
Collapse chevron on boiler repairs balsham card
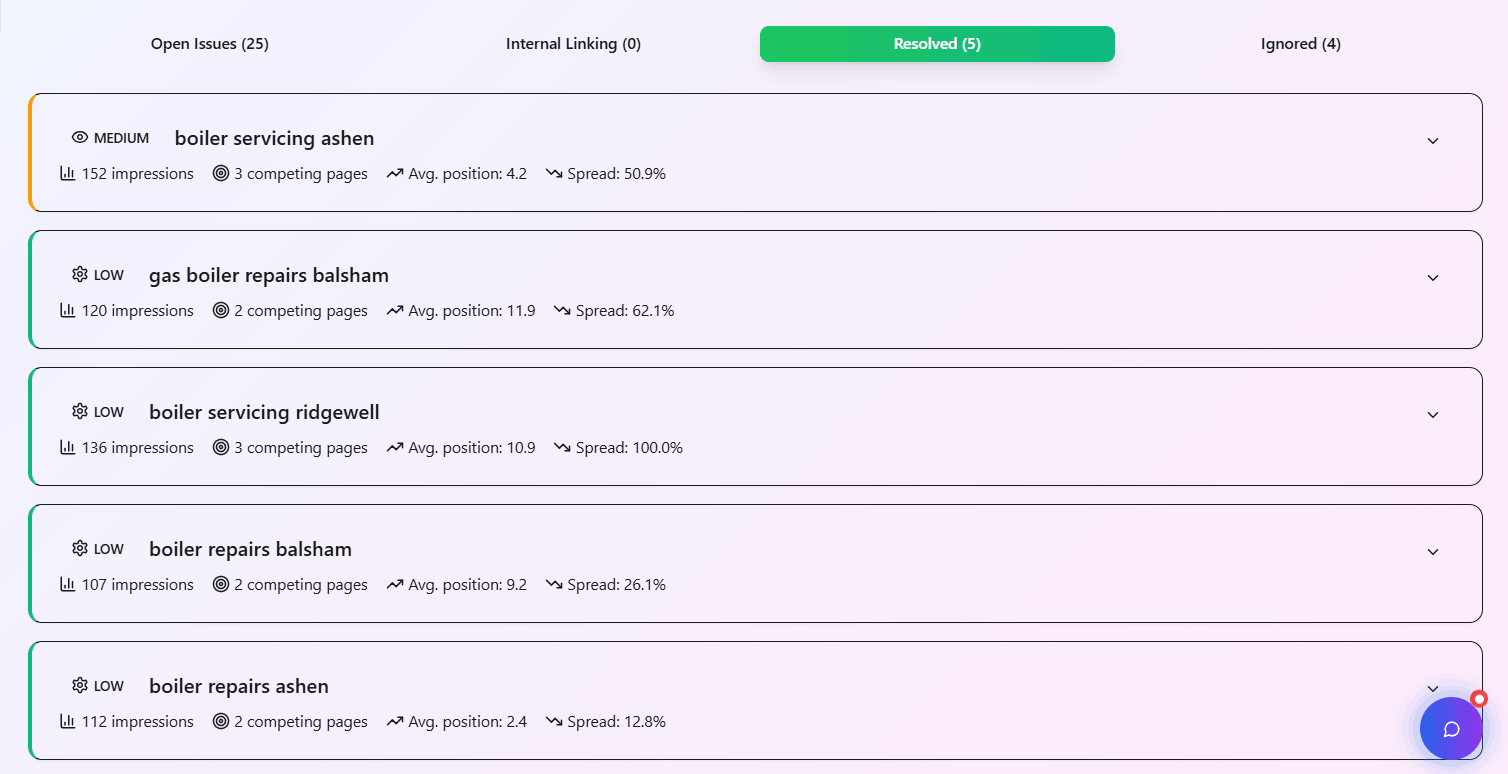coord(1433,551)
